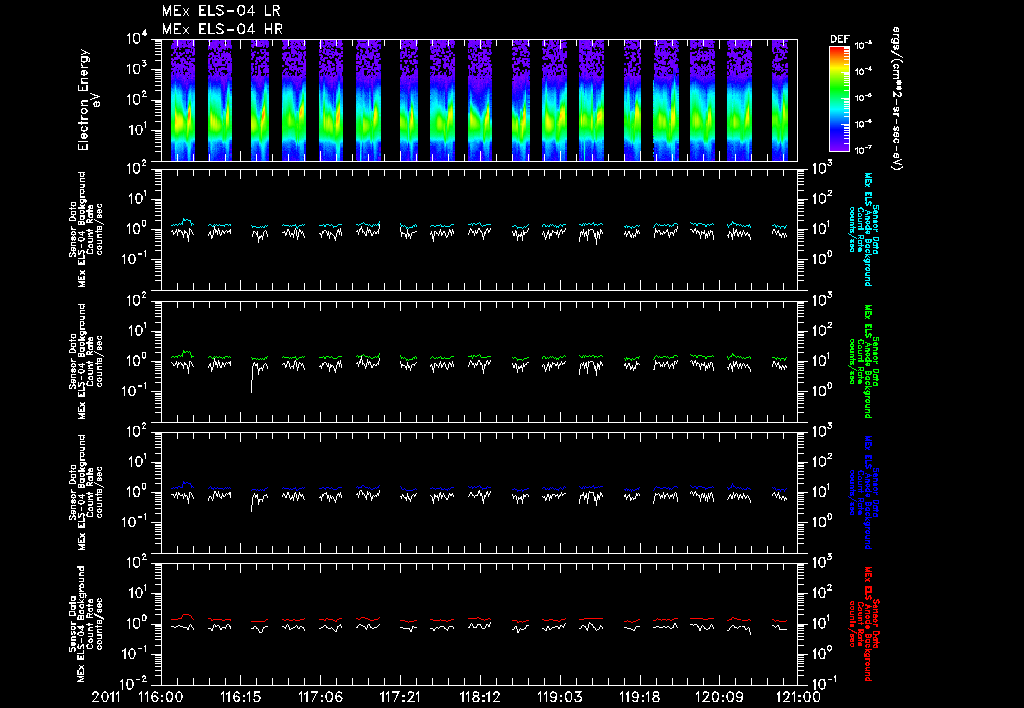Click the '120:09' time axis label
Screen dimensions: 1024x708
[718, 698]
